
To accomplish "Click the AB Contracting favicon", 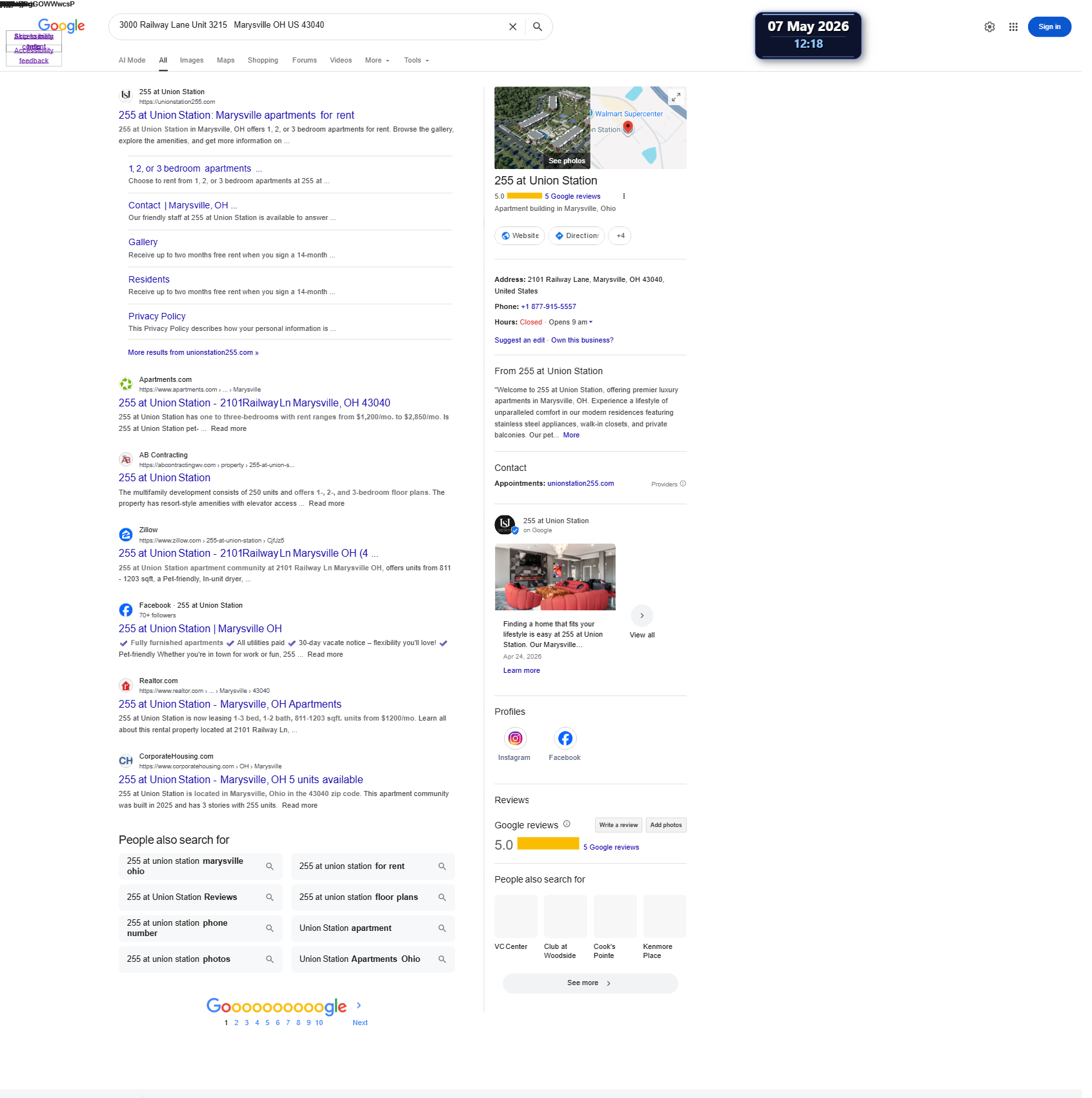I will point(126,460).
